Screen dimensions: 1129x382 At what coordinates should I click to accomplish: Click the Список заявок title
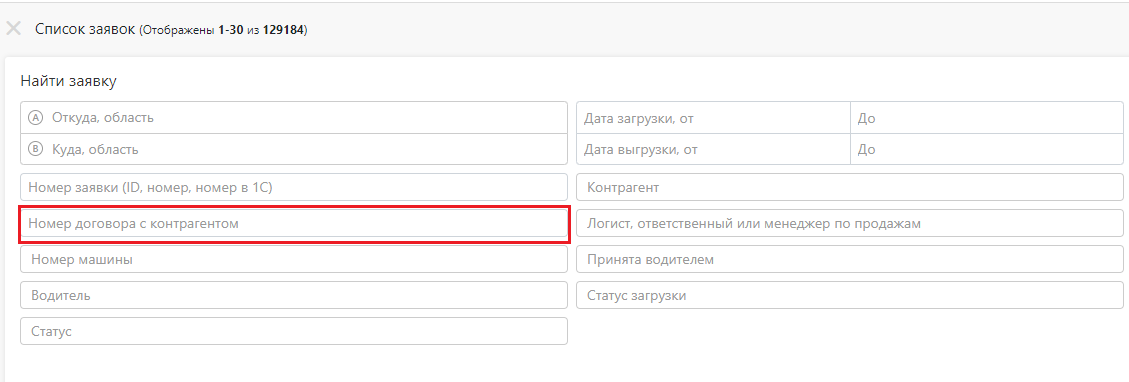point(85,29)
